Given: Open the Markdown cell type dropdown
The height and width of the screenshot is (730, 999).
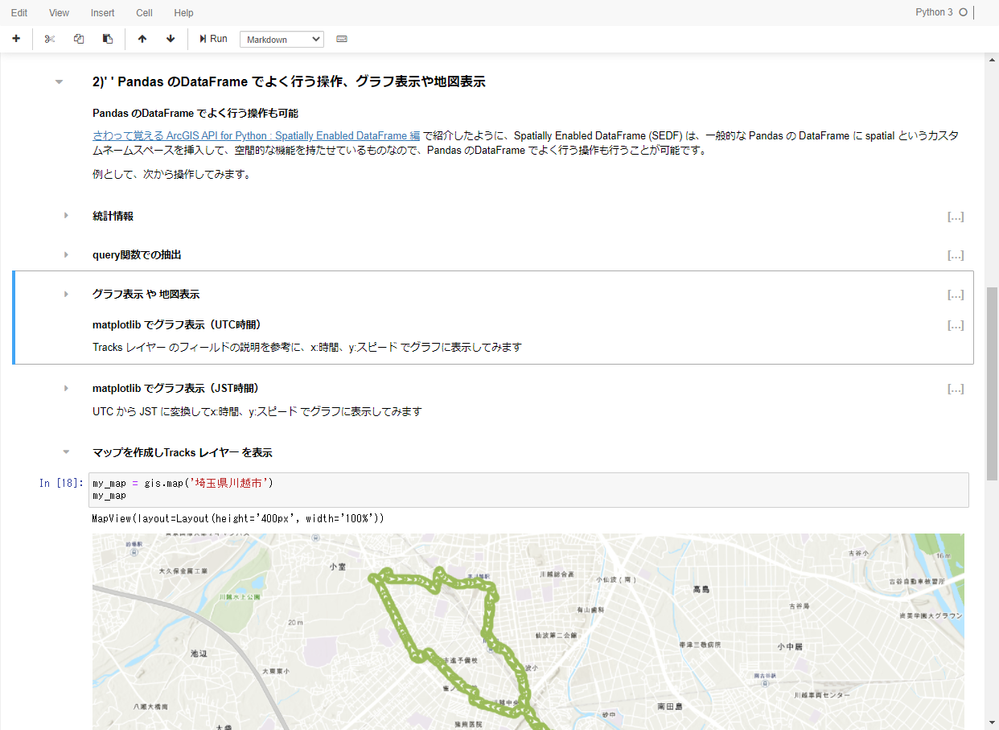Looking at the screenshot, I should point(282,39).
